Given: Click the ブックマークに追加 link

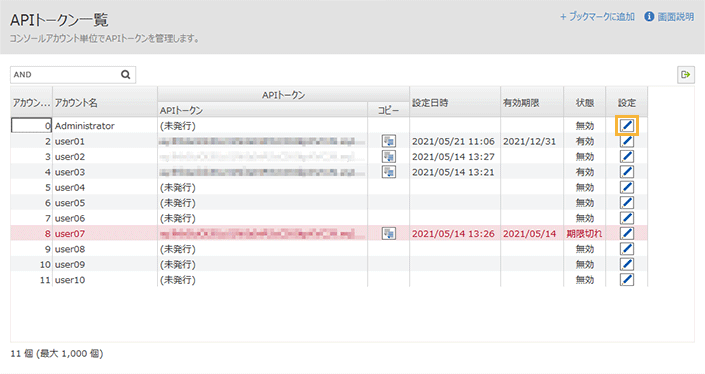Looking at the screenshot, I should coord(597,17).
